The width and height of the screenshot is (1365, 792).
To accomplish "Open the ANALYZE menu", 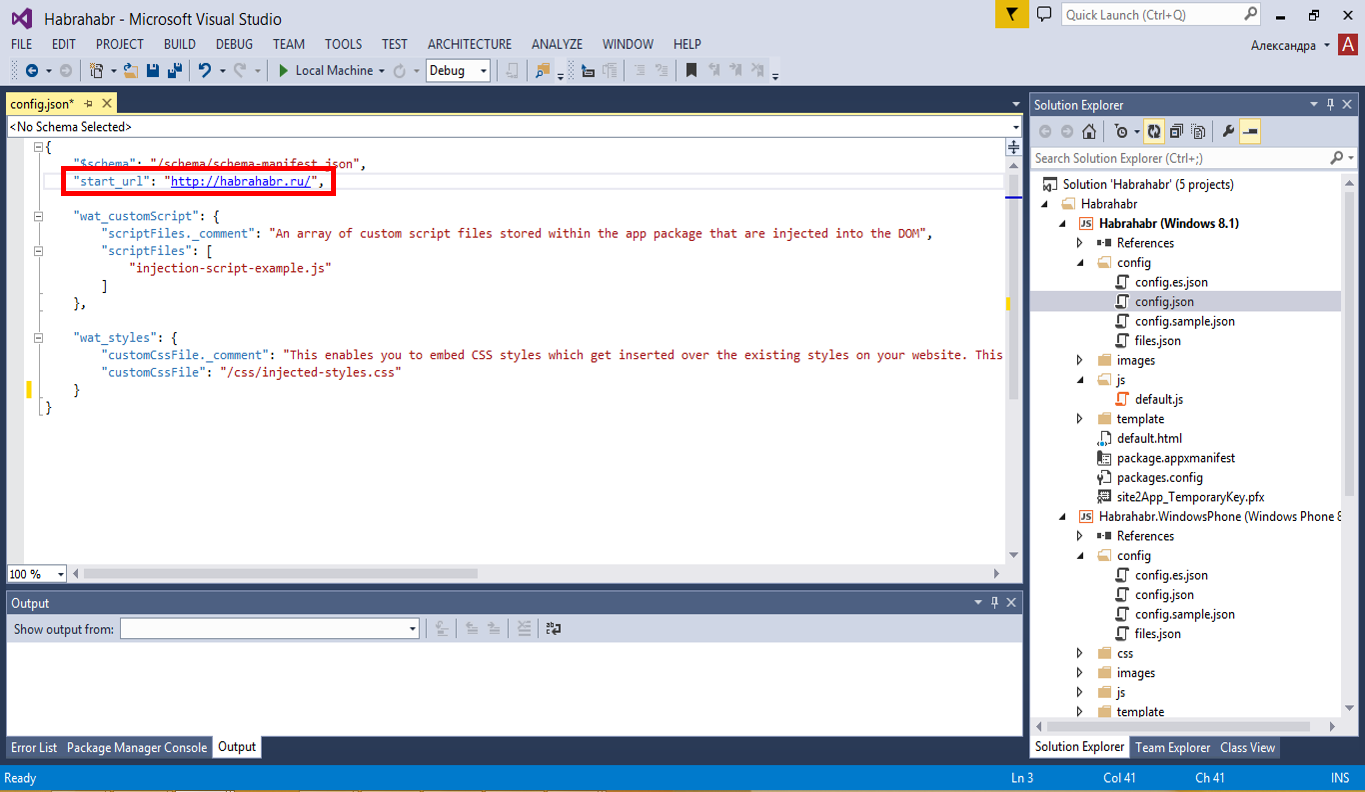I will (x=557, y=44).
